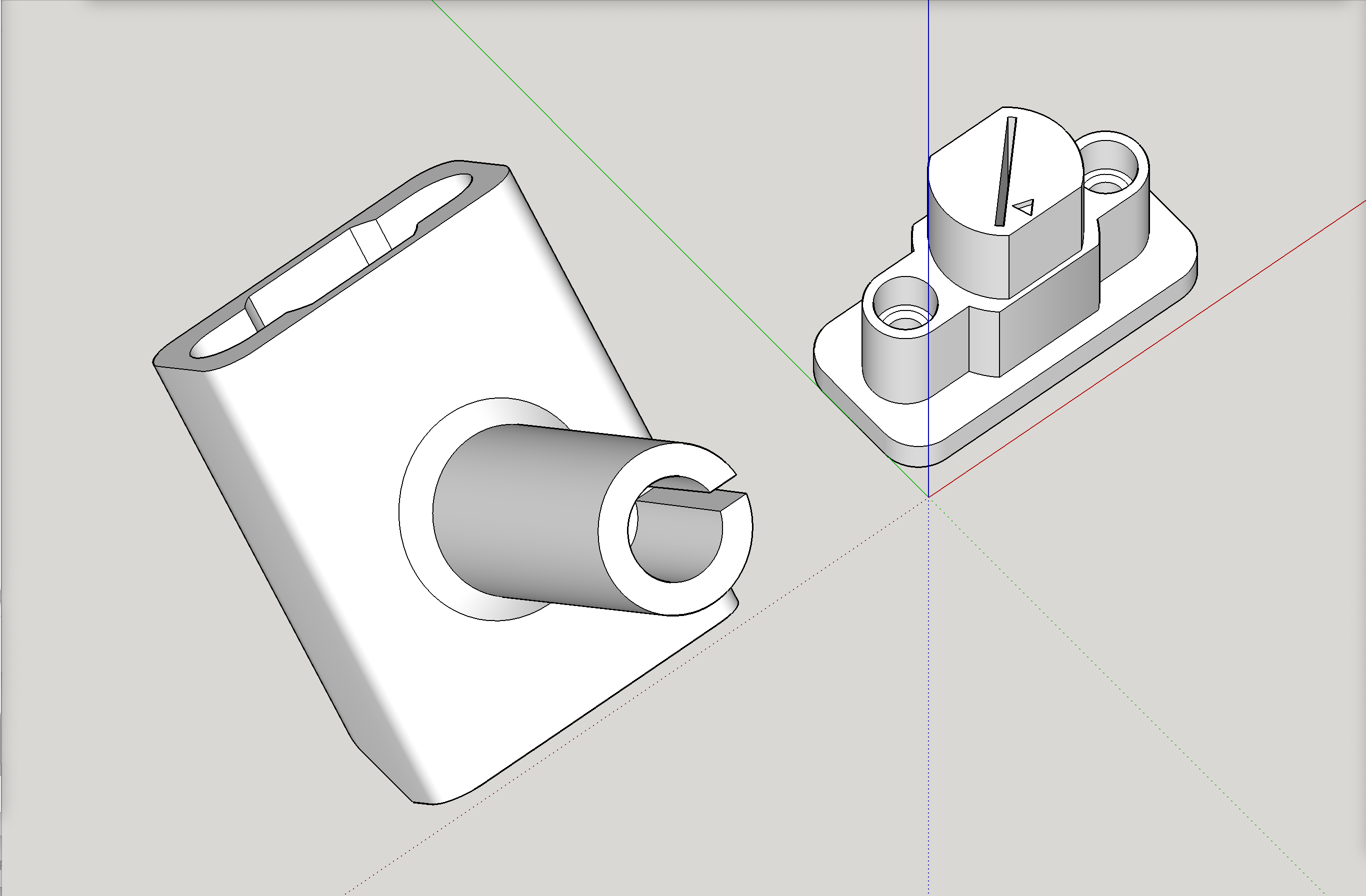Click the small triangle arrow on the round cap
This screenshot has height=896, width=1366.
(x=1024, y=206)
